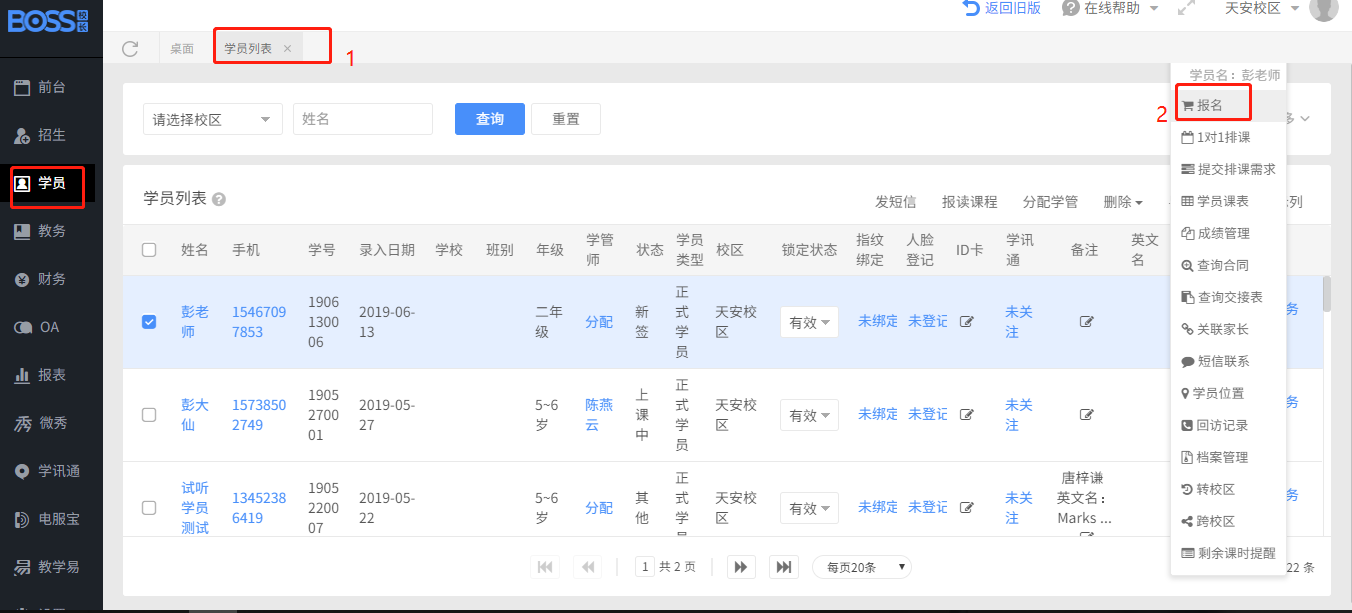Viewport: 1352px width, 613px height.
Task: Open the 请选择校区 campus dropdown
Action: coord(213,119)
